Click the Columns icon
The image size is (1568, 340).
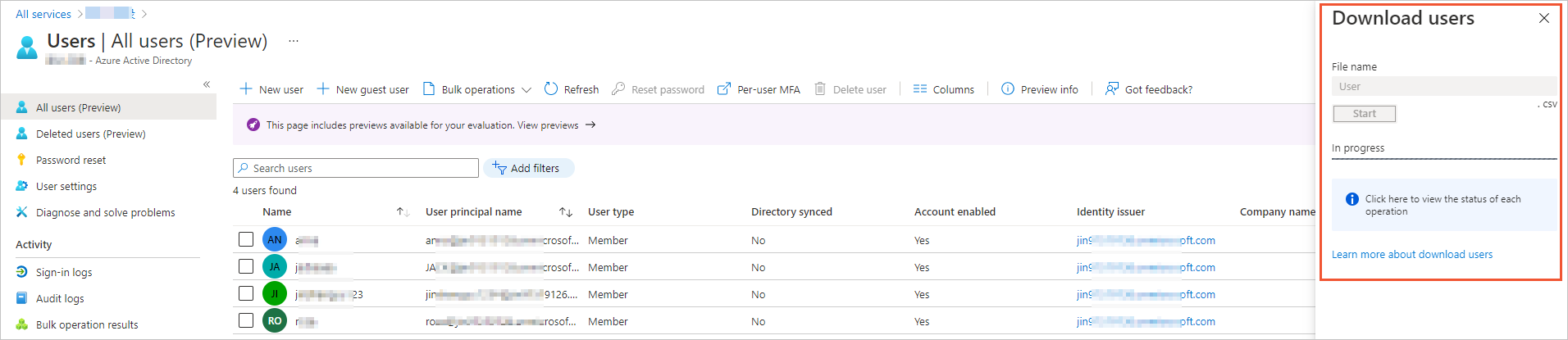click(920, 88)
